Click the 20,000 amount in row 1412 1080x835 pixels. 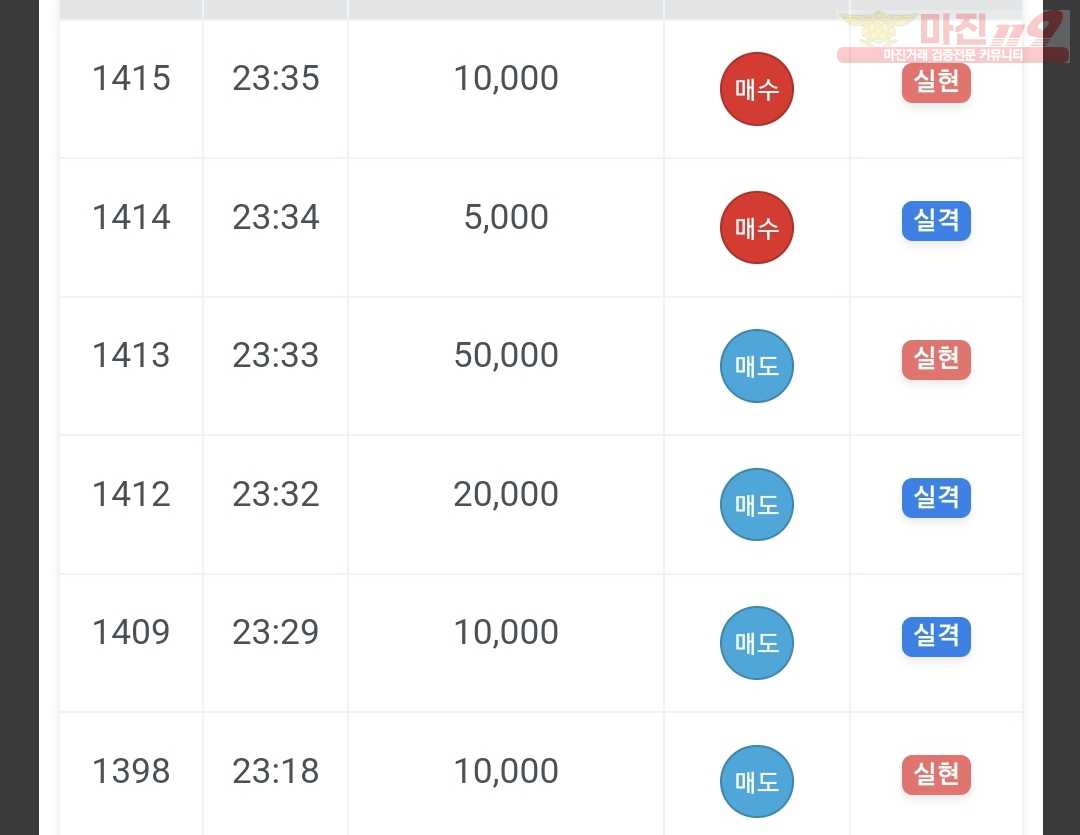pyautogui.click(x=506, y=494)
